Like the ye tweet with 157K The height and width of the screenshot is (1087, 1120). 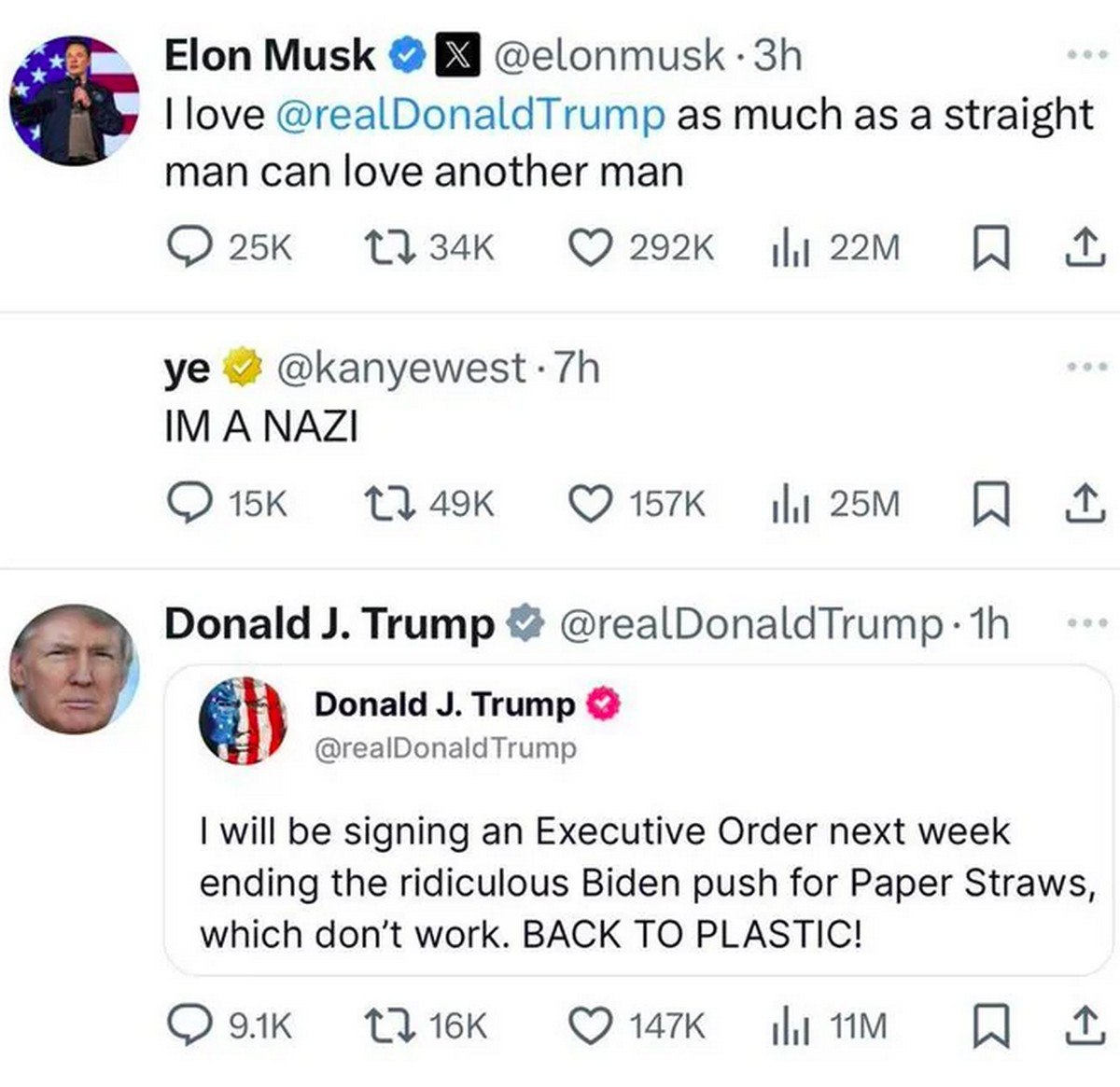click(x=637, y=504)
